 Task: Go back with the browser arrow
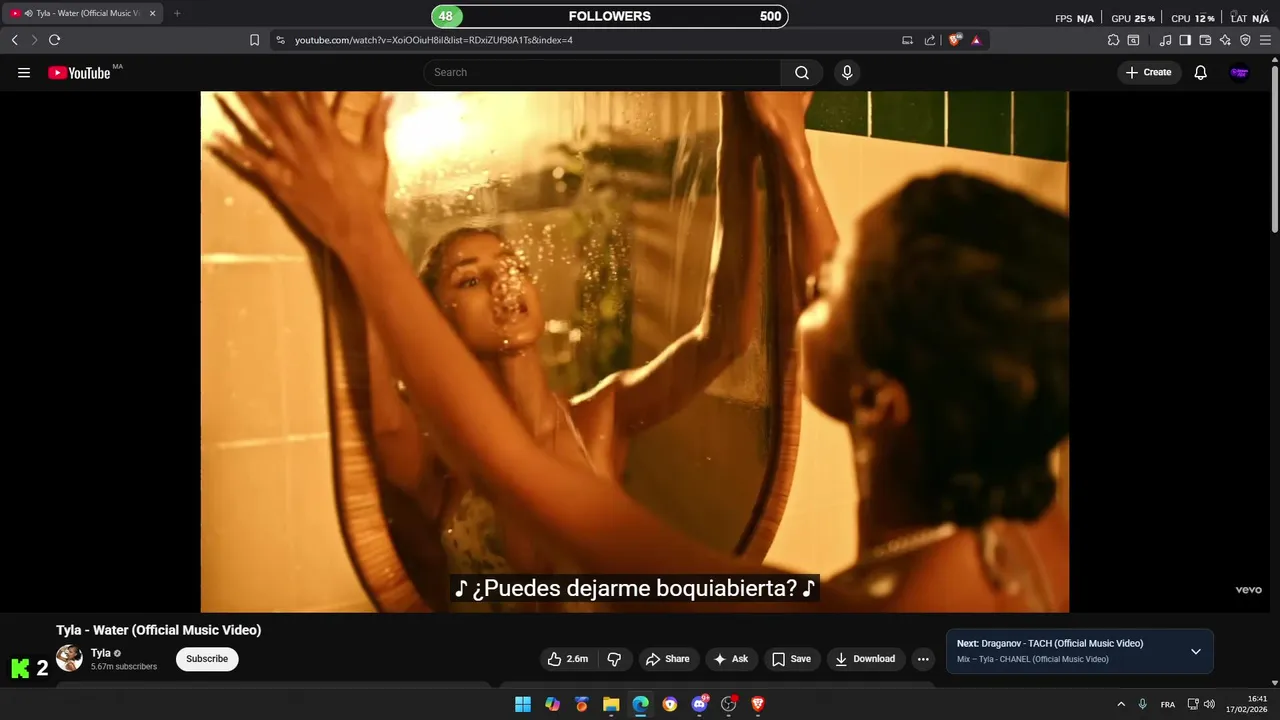click(x=14, y=40)
